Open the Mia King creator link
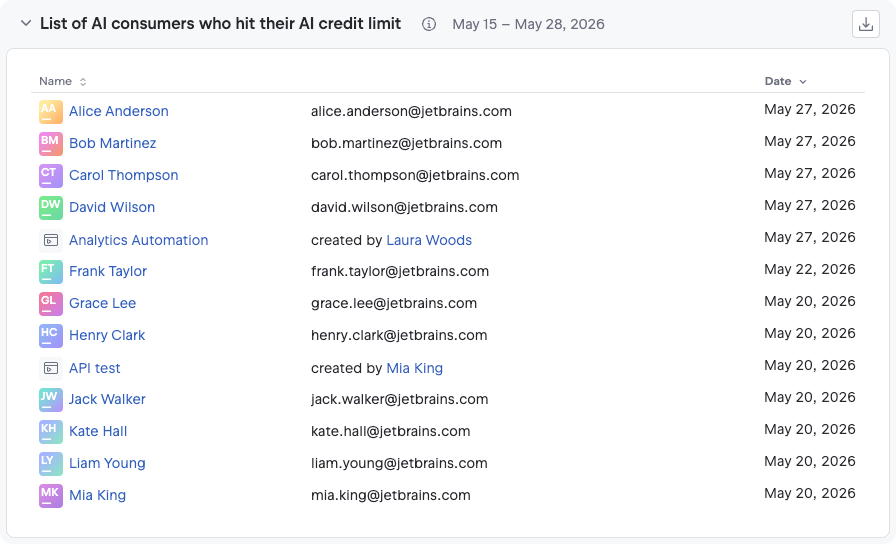 coord(415,368)
